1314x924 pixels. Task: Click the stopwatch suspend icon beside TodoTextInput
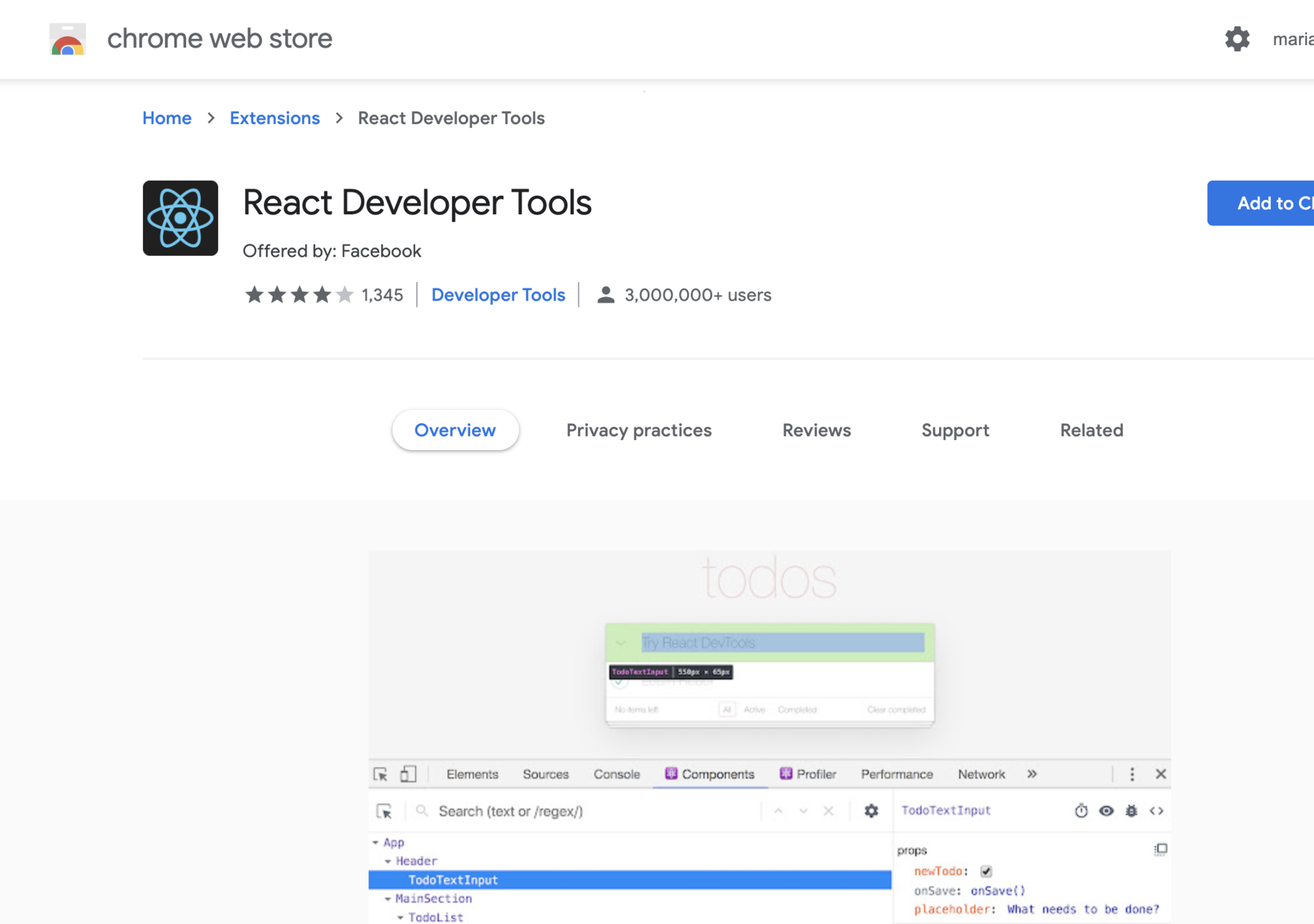[1081, 811]
